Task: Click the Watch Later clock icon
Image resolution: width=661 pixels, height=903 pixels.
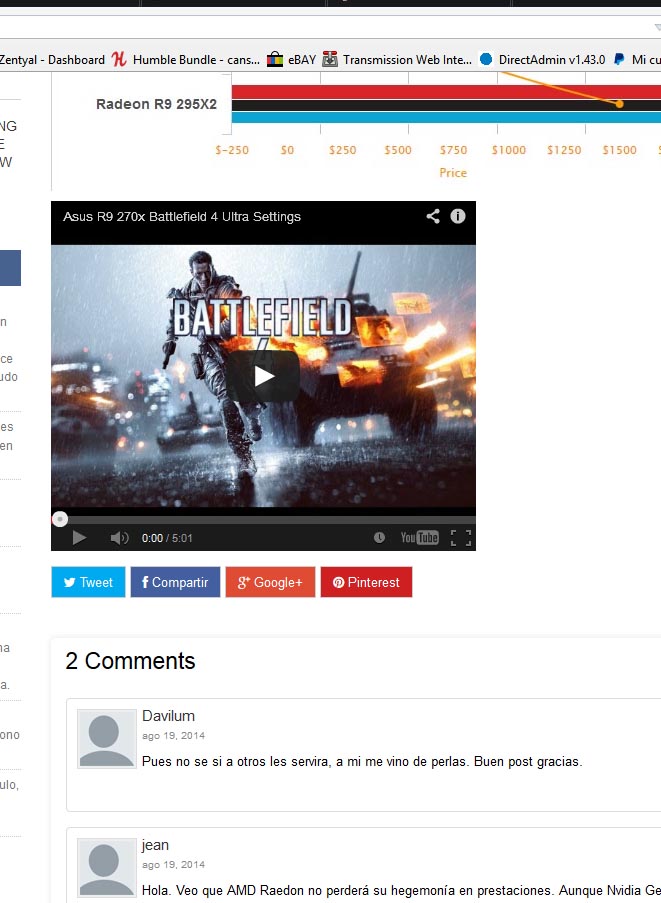Action: pyautogui.click(x=379, y=537)
